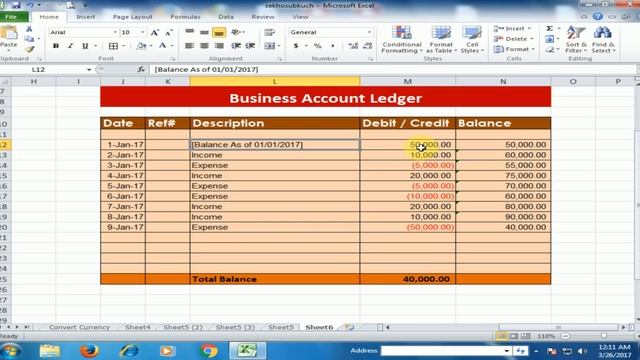Click the Insert Function fx icon
Screen dimensions: 640x360
pyautogui.click(x=141, y=69)
